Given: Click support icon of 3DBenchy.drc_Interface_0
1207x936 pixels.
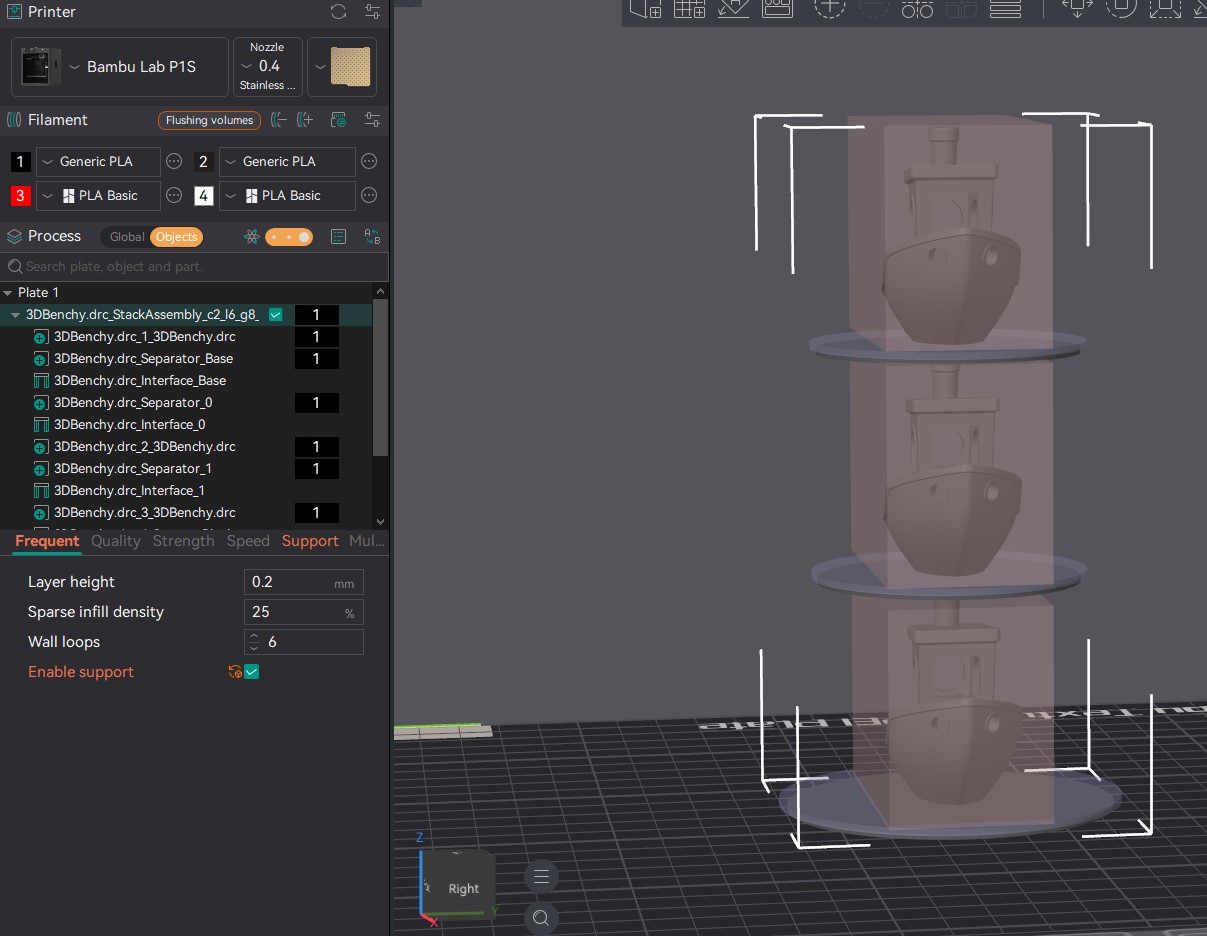Looking at the screenshot, I should coord(41,425).
